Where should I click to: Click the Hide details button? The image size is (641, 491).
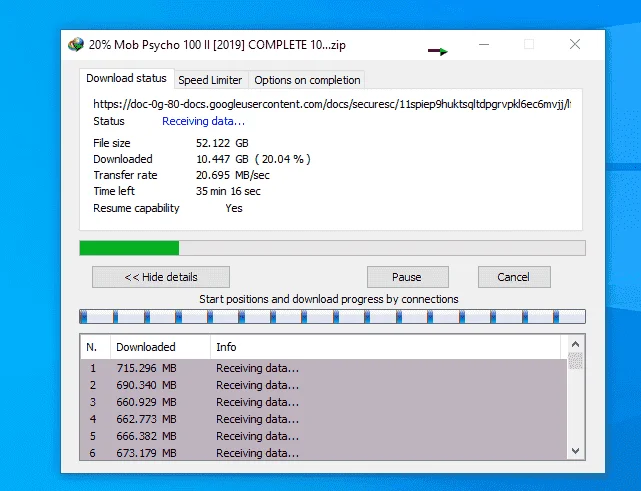(x=161, y=277)
